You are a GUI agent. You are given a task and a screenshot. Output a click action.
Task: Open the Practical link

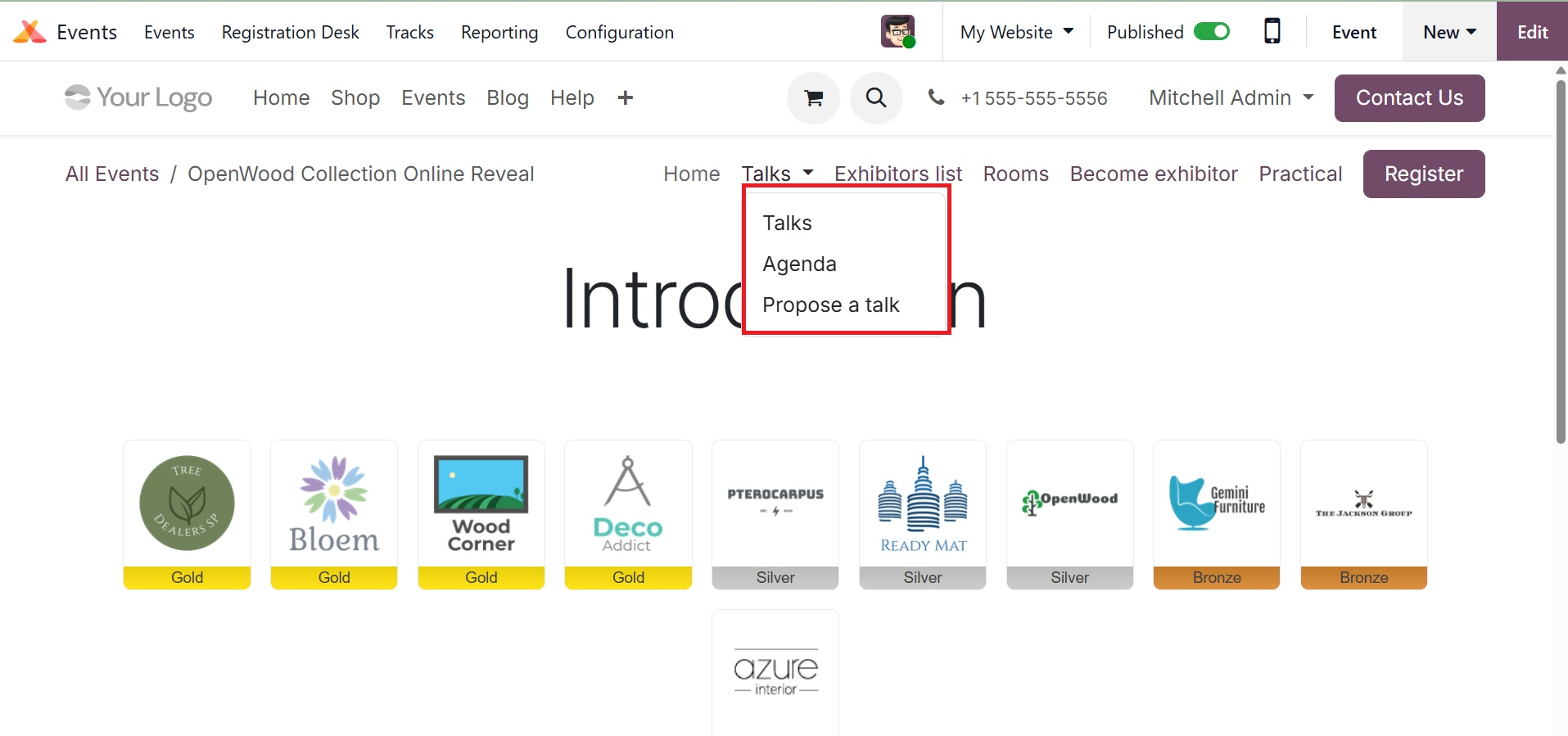(1300, 174)
